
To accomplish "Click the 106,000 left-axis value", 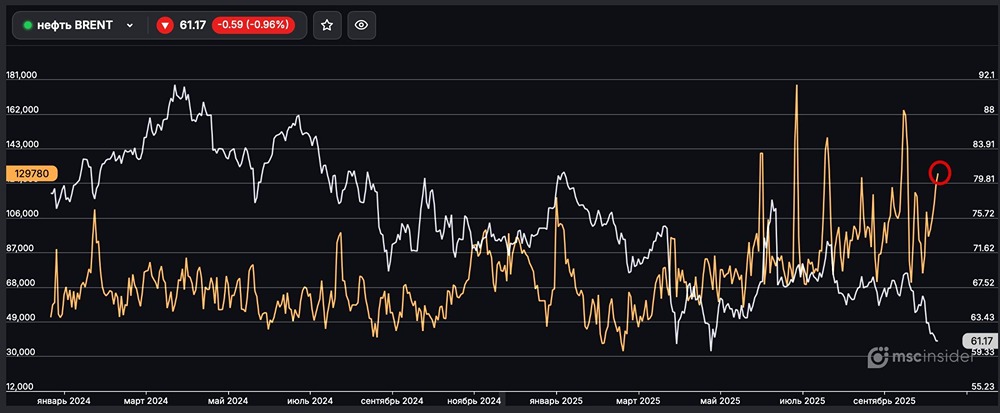I will (22, 214).
